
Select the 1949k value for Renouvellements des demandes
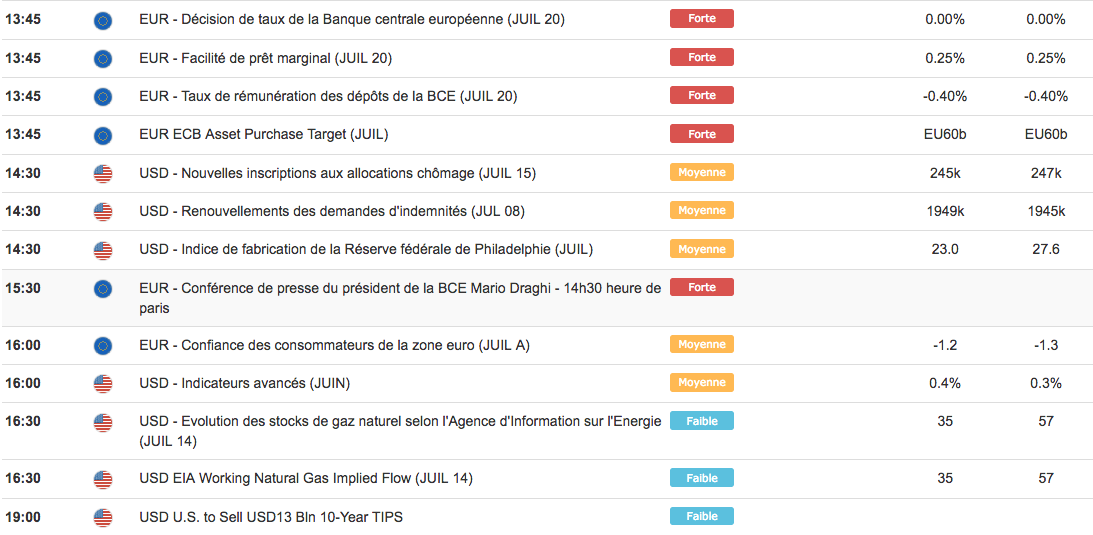[945, 211]
